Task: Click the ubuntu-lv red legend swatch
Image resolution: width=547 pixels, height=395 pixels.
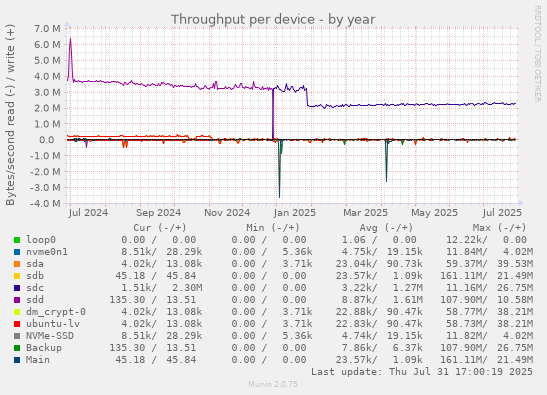Action: 17,324
